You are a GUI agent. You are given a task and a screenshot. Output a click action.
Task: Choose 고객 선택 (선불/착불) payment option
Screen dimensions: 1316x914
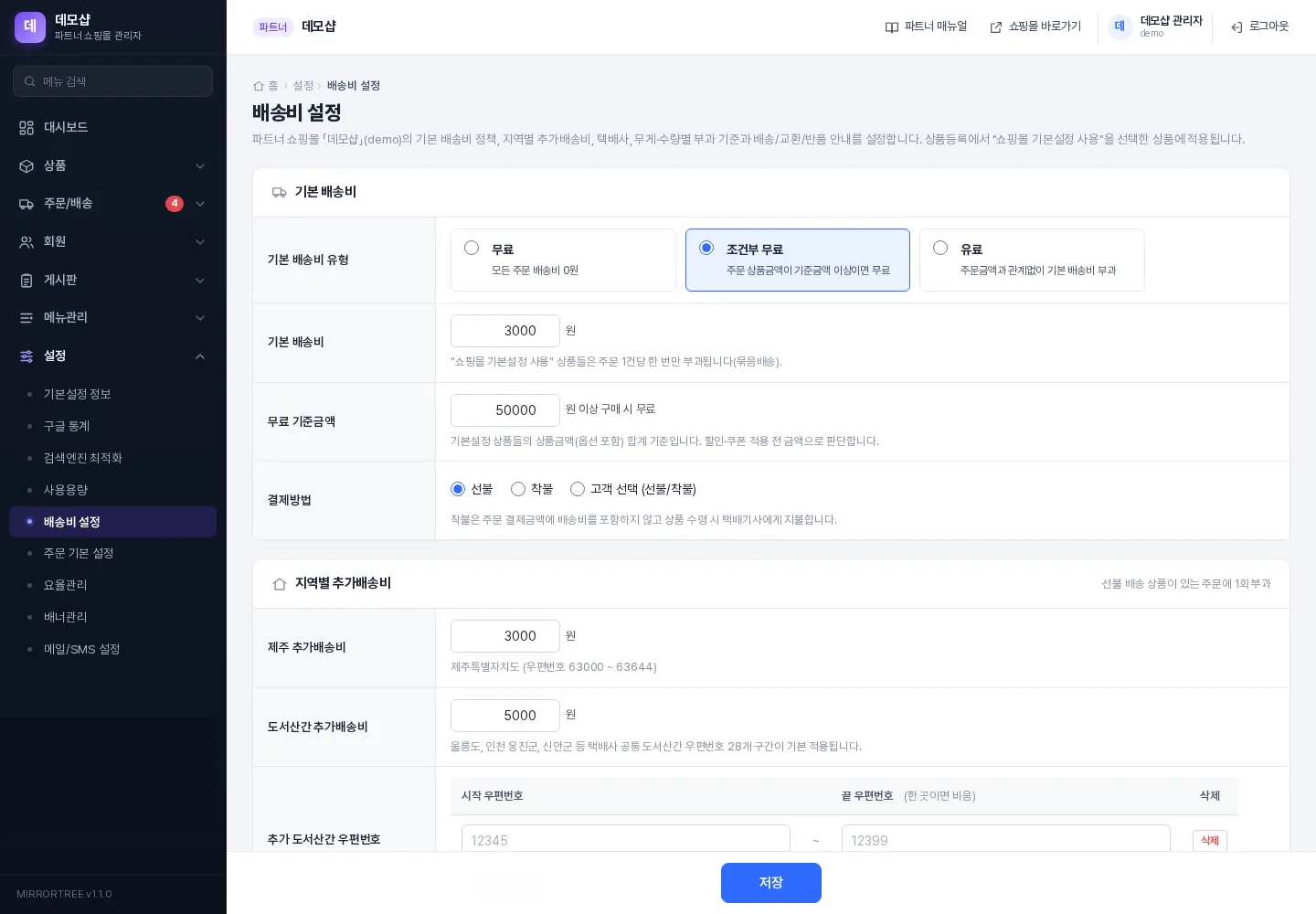(578, 489)
